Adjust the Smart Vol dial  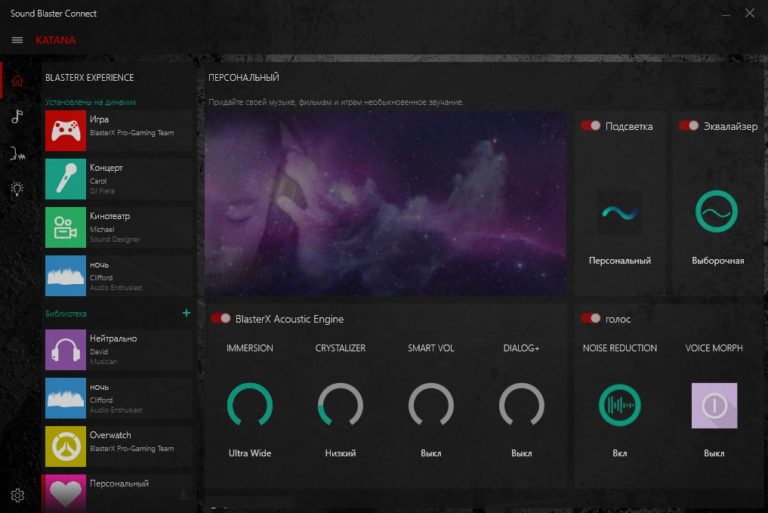click(x=431, y=405)
